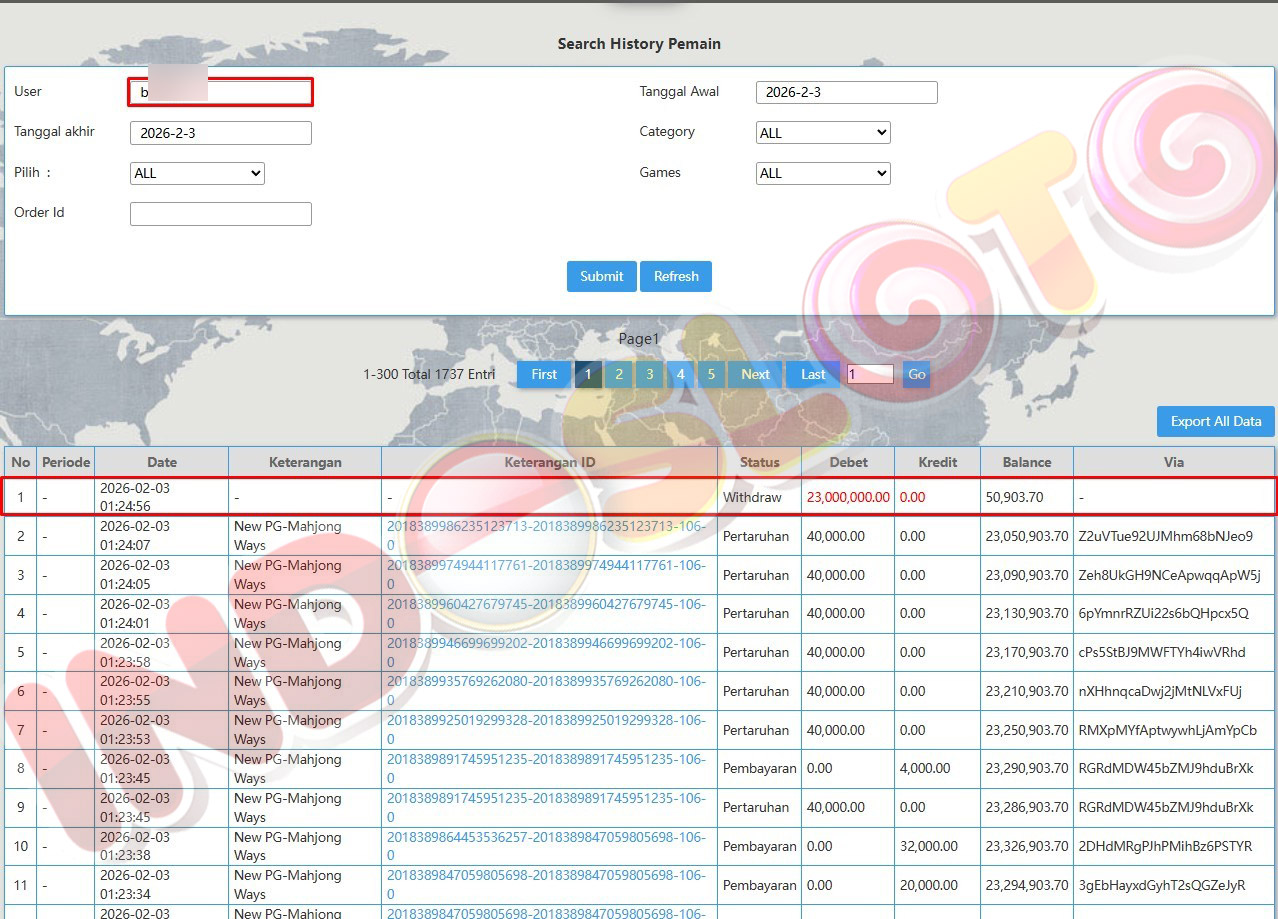1278x919 pixels.
Task: Open page 5 of results
Action: [x=711, y=374]
